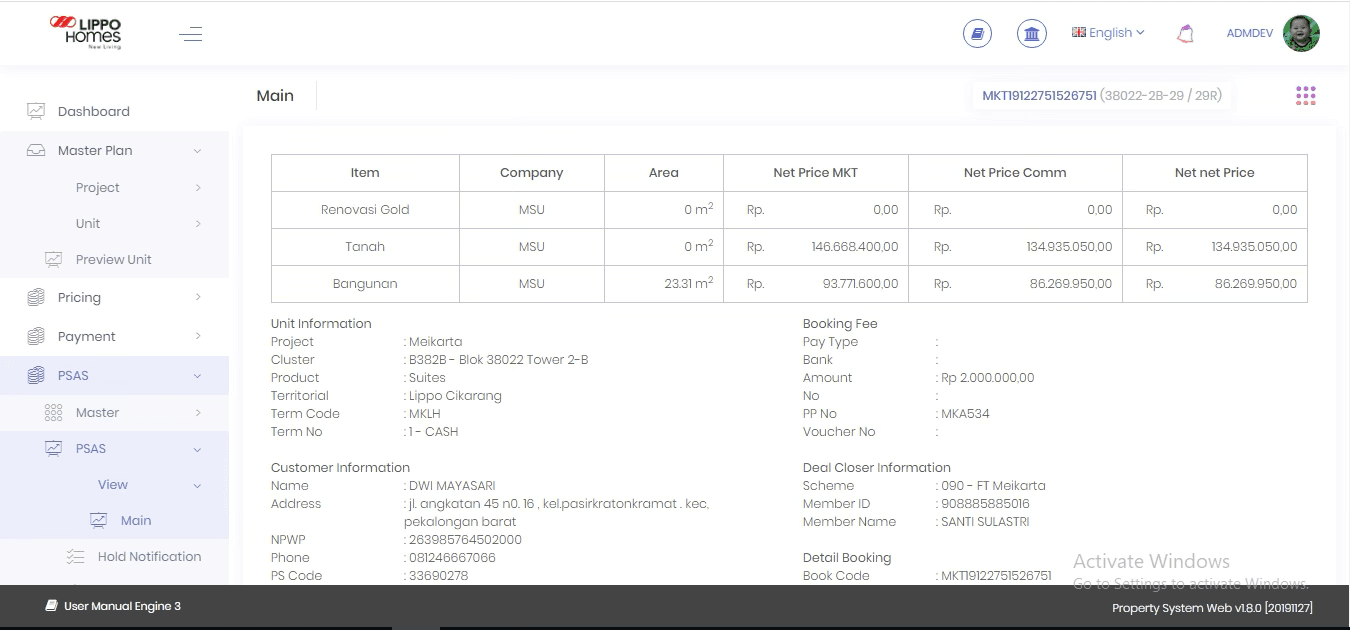Click the 146.668.400,00 price value

pyautogui.click(x=855, y=247)
